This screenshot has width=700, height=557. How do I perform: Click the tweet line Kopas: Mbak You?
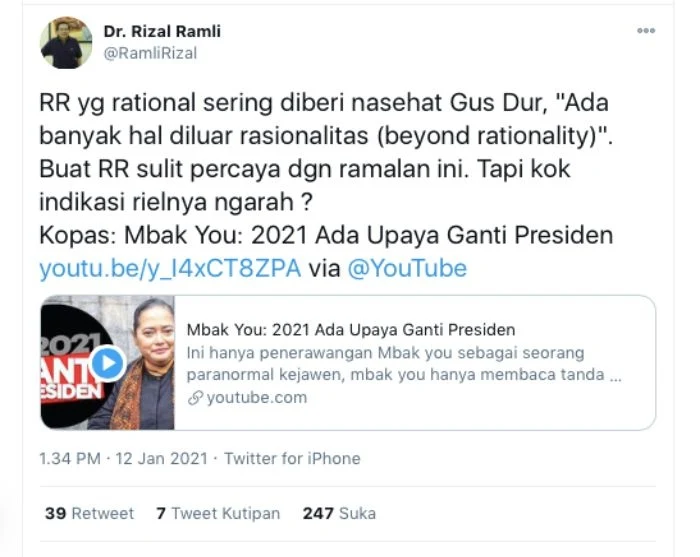click(326, 235)
